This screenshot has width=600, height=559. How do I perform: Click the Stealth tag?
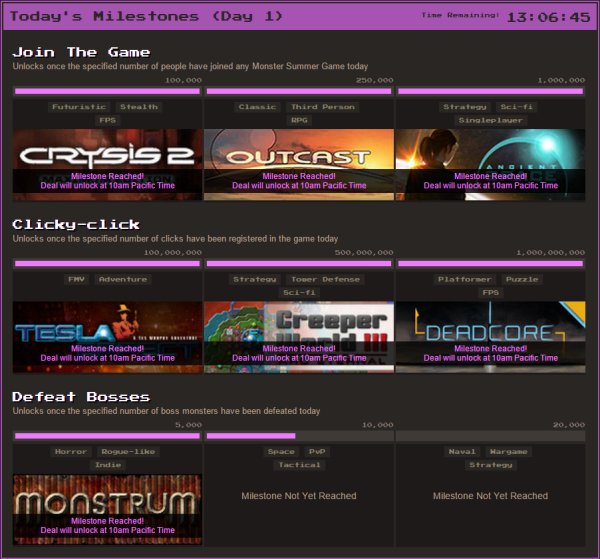tap(139, 107)
